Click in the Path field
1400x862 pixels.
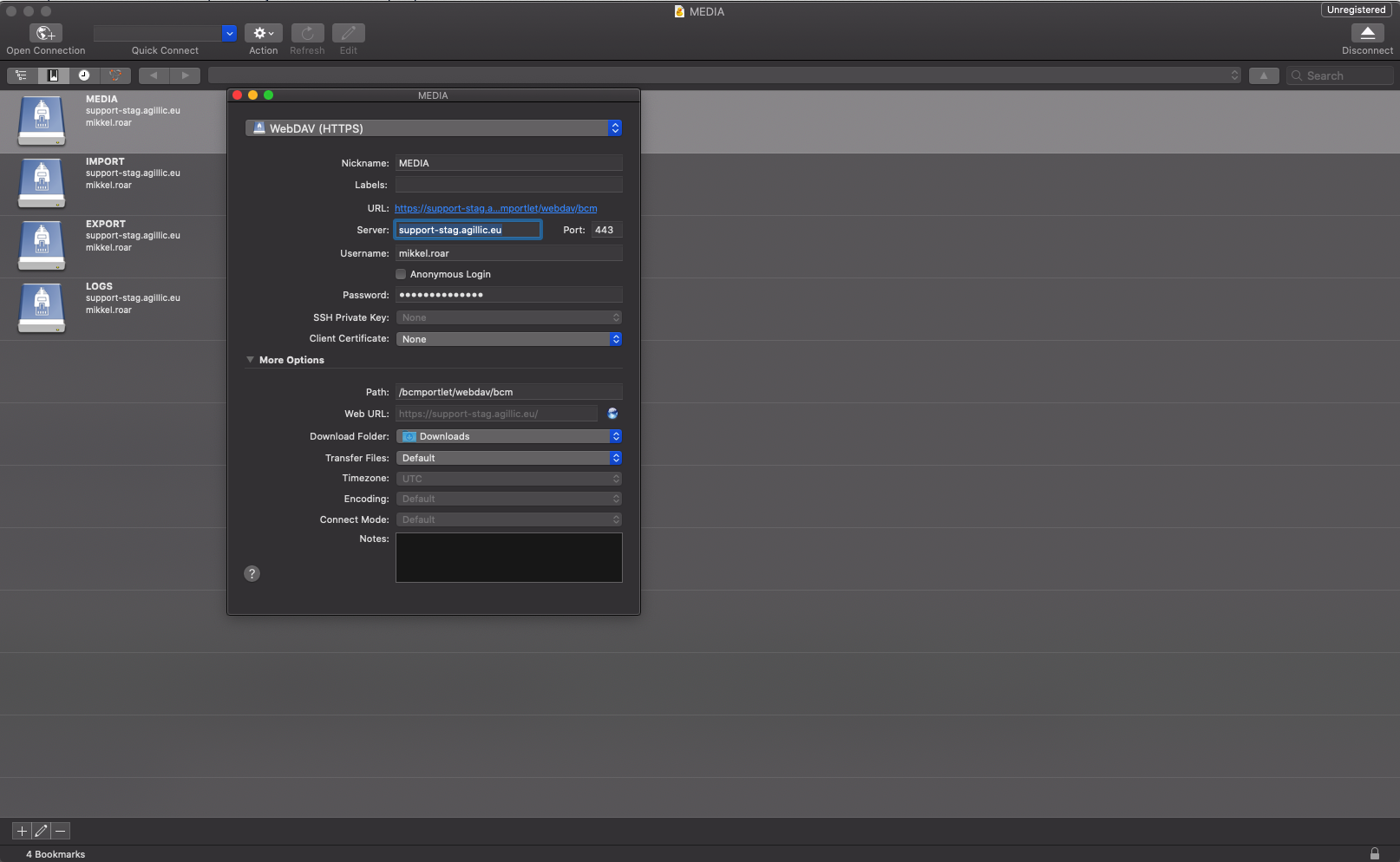click(509, 392)
